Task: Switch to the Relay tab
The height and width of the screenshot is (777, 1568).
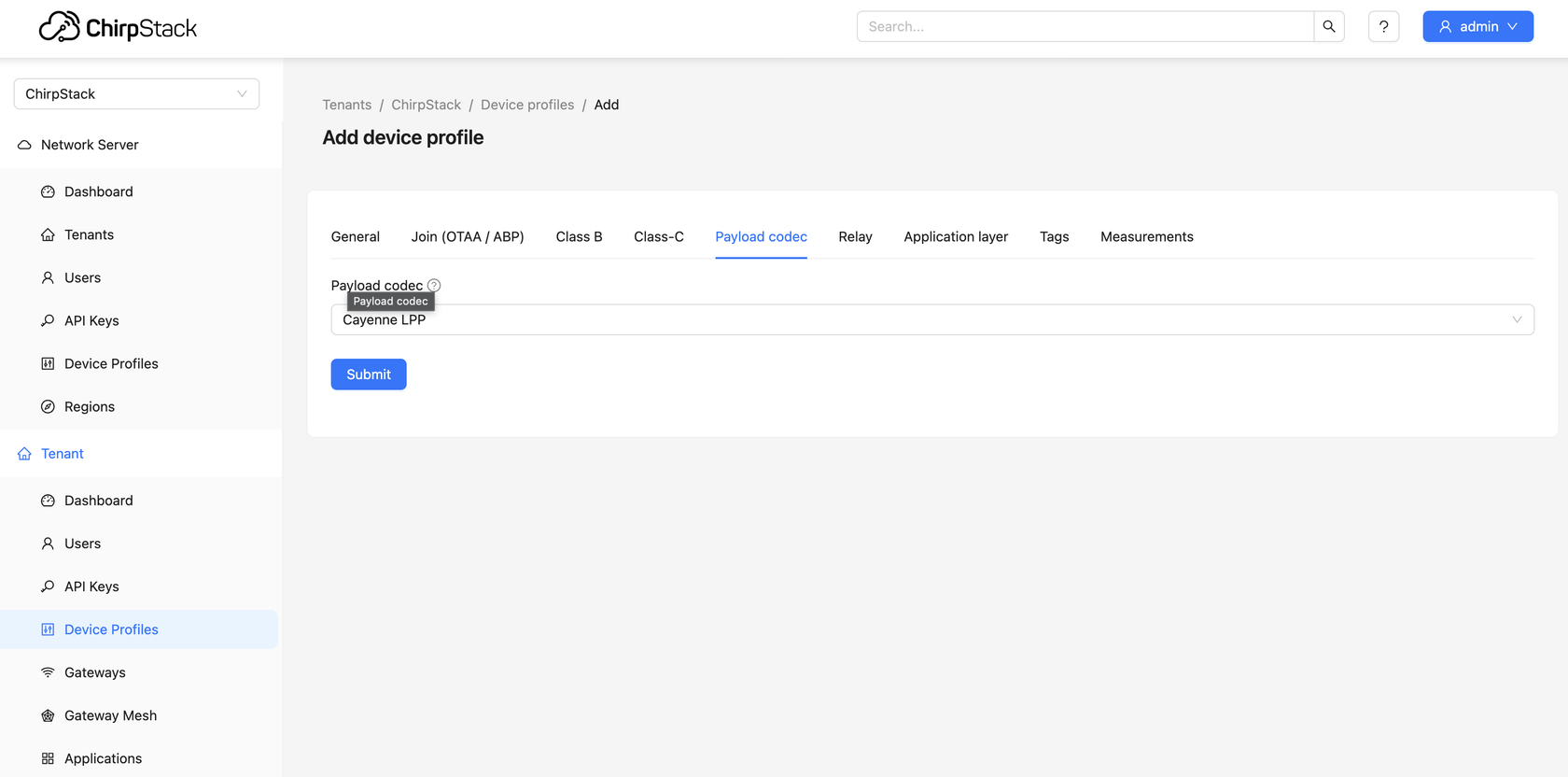Action: (x=855, y=237)
